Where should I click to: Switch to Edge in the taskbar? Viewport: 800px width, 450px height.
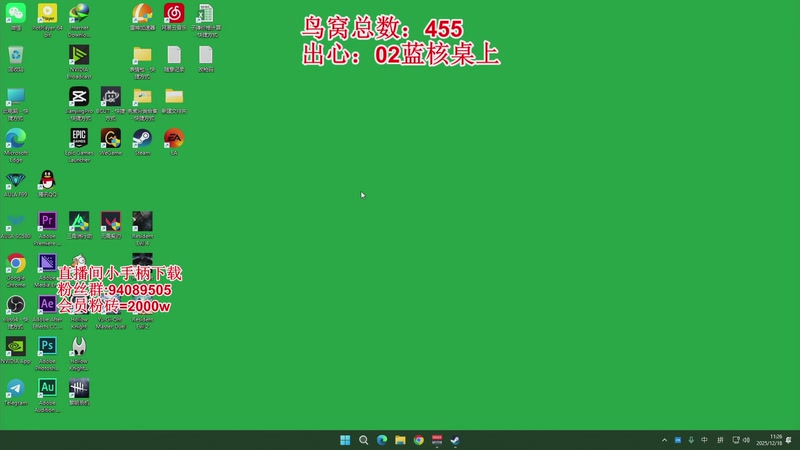click(x=382, y=440)
